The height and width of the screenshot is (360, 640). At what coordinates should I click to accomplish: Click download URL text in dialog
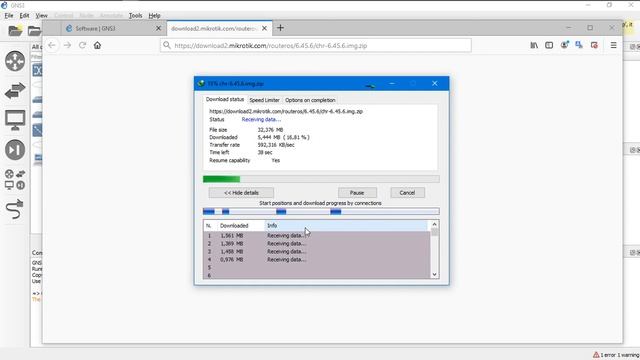click(x=286, y=111)
